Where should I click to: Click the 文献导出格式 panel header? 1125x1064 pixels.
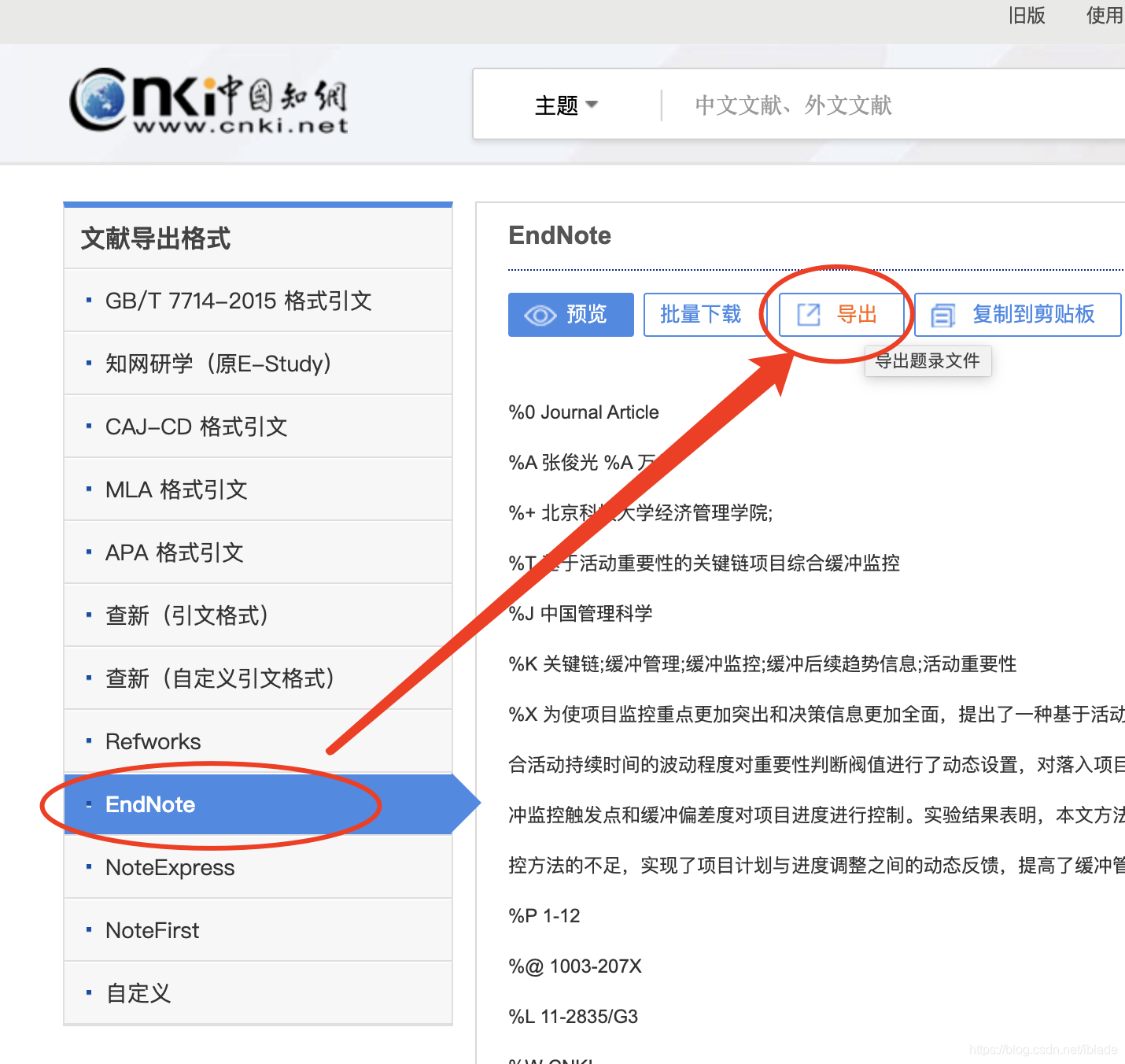pyautogui.click(x=258, y=238)
